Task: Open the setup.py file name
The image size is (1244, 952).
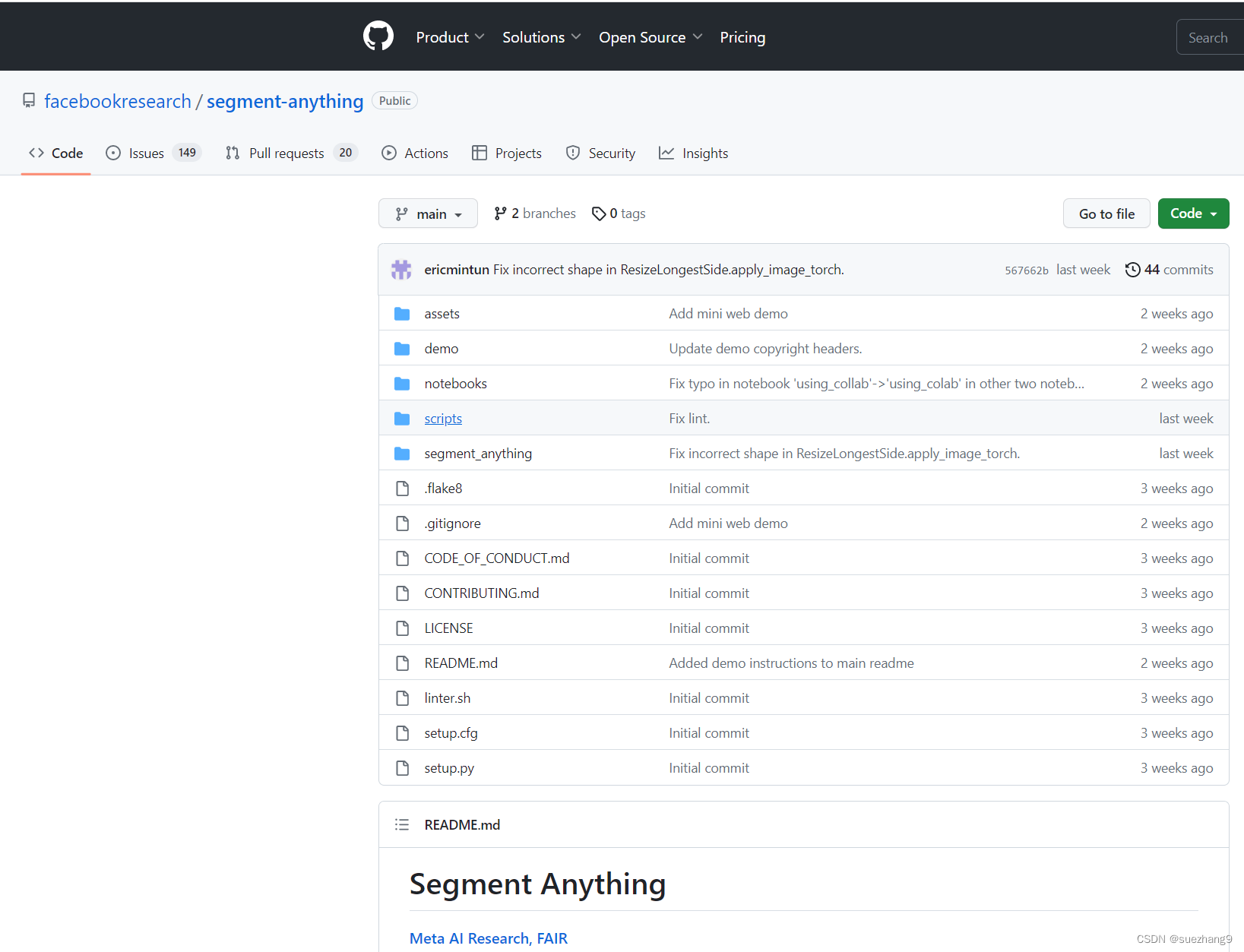Action: (449, 768)
